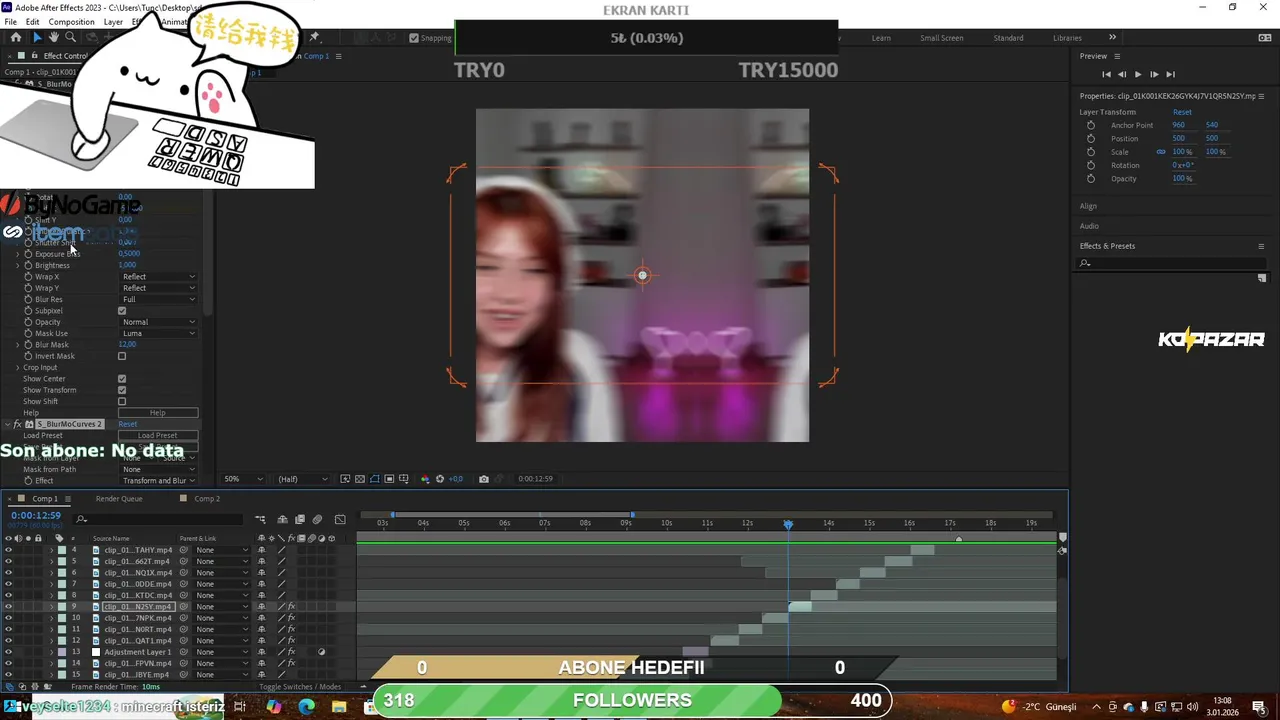Switch to Render Queue tab
Image resolution: width=1280 pixels, height=720 pixels.
click(x=119, y=499)
